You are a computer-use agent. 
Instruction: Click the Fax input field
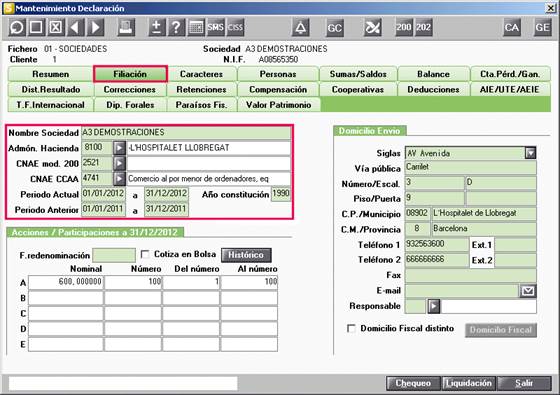(470, 275)
